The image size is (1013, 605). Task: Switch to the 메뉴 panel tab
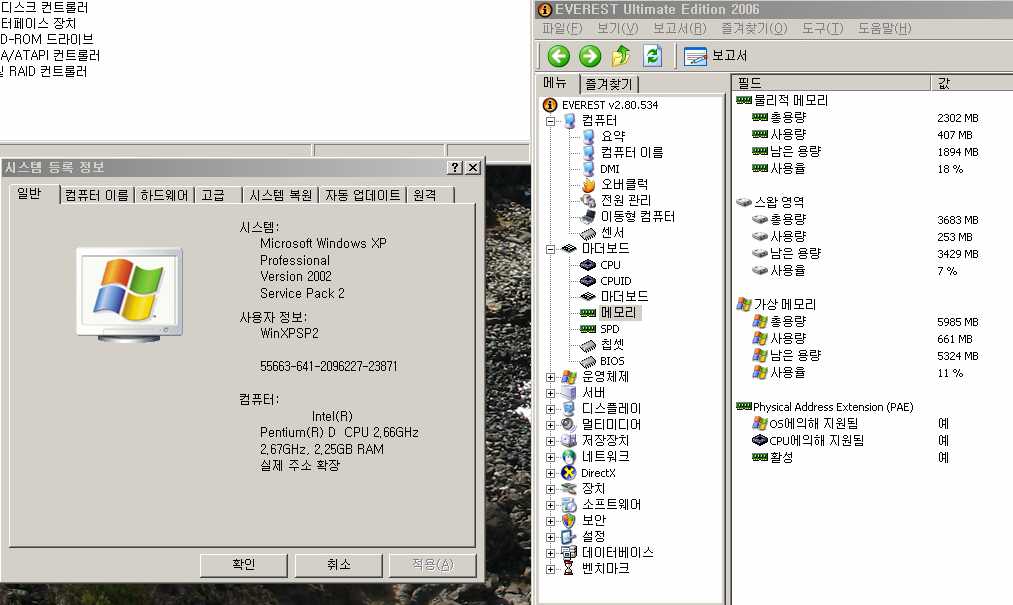point(556,83)
